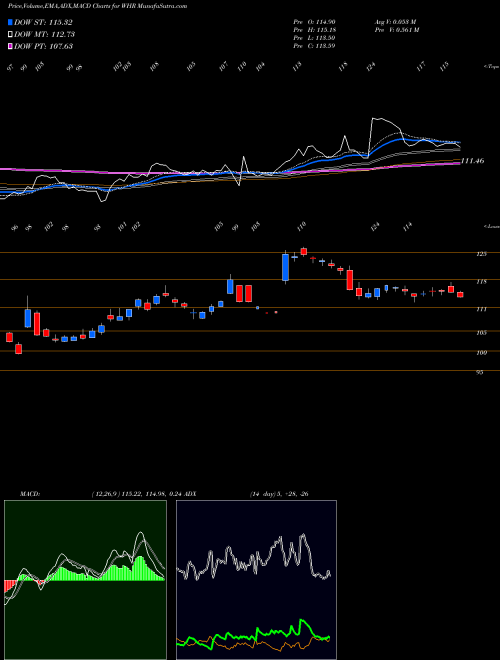Click the 'Pre V: 0.361 M' volume text
Viewport: 500px width, 660px height.
click(x=396, y=30)
